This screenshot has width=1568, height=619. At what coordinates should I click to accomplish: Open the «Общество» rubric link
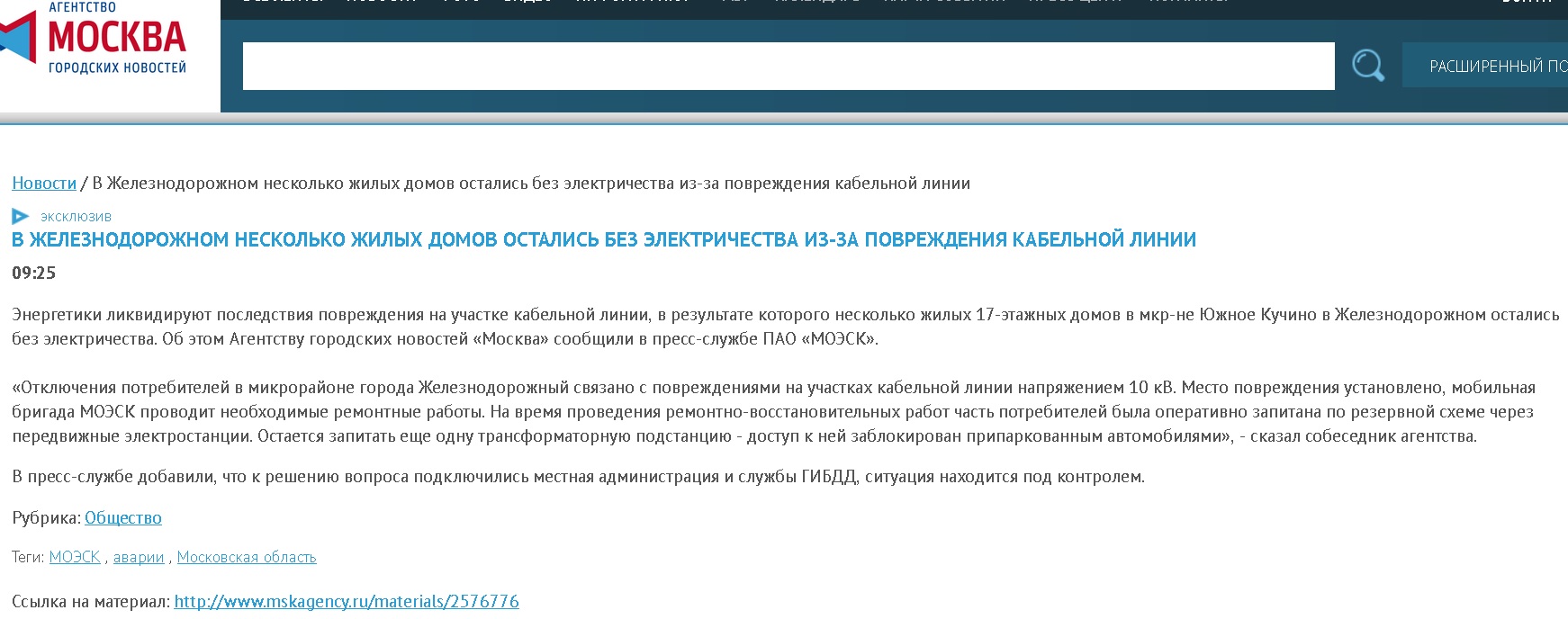pyautogui.click(x=123, y=518)
